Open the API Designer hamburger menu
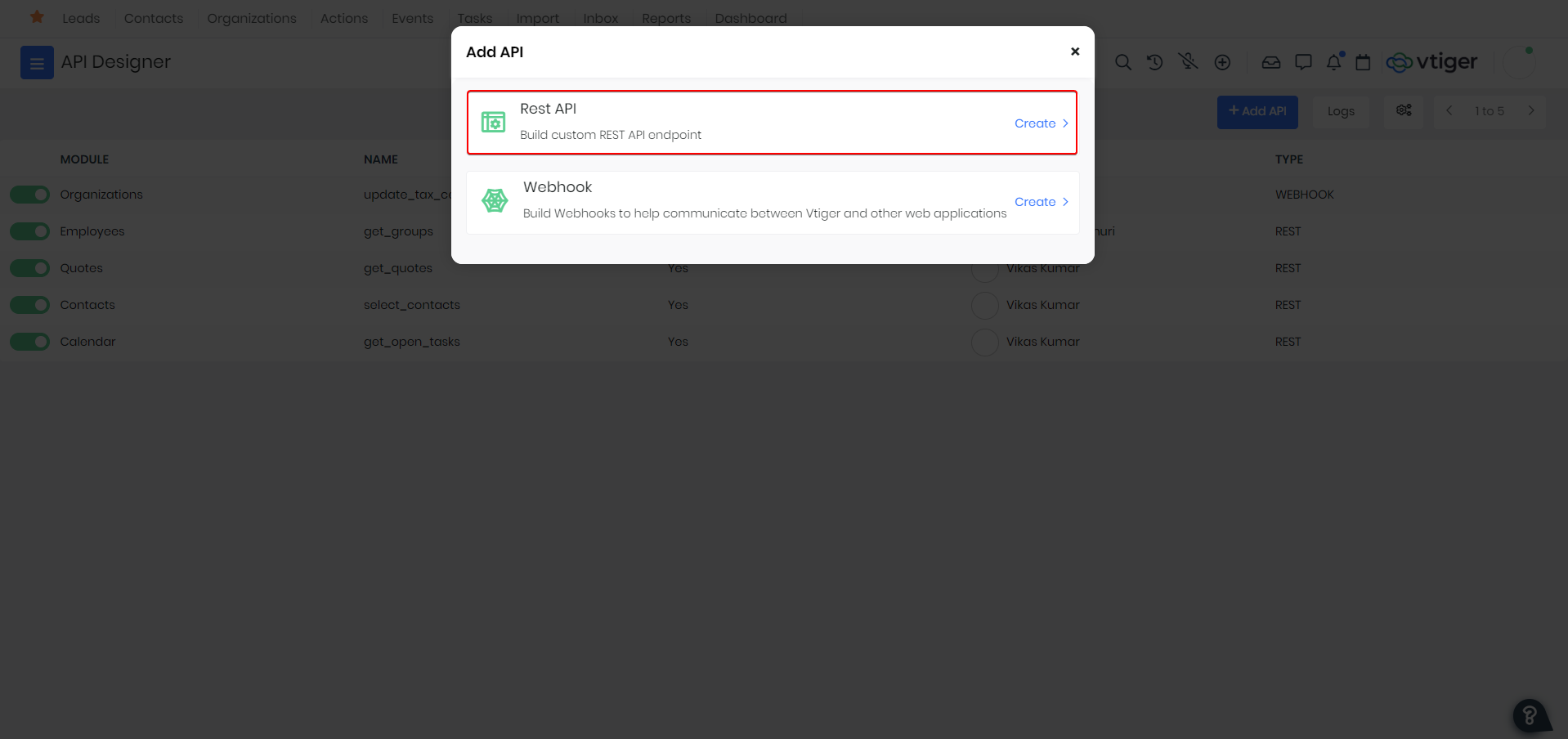This screenshot has width=1568, height=739. pyautogui.click(x=37, y=62)
